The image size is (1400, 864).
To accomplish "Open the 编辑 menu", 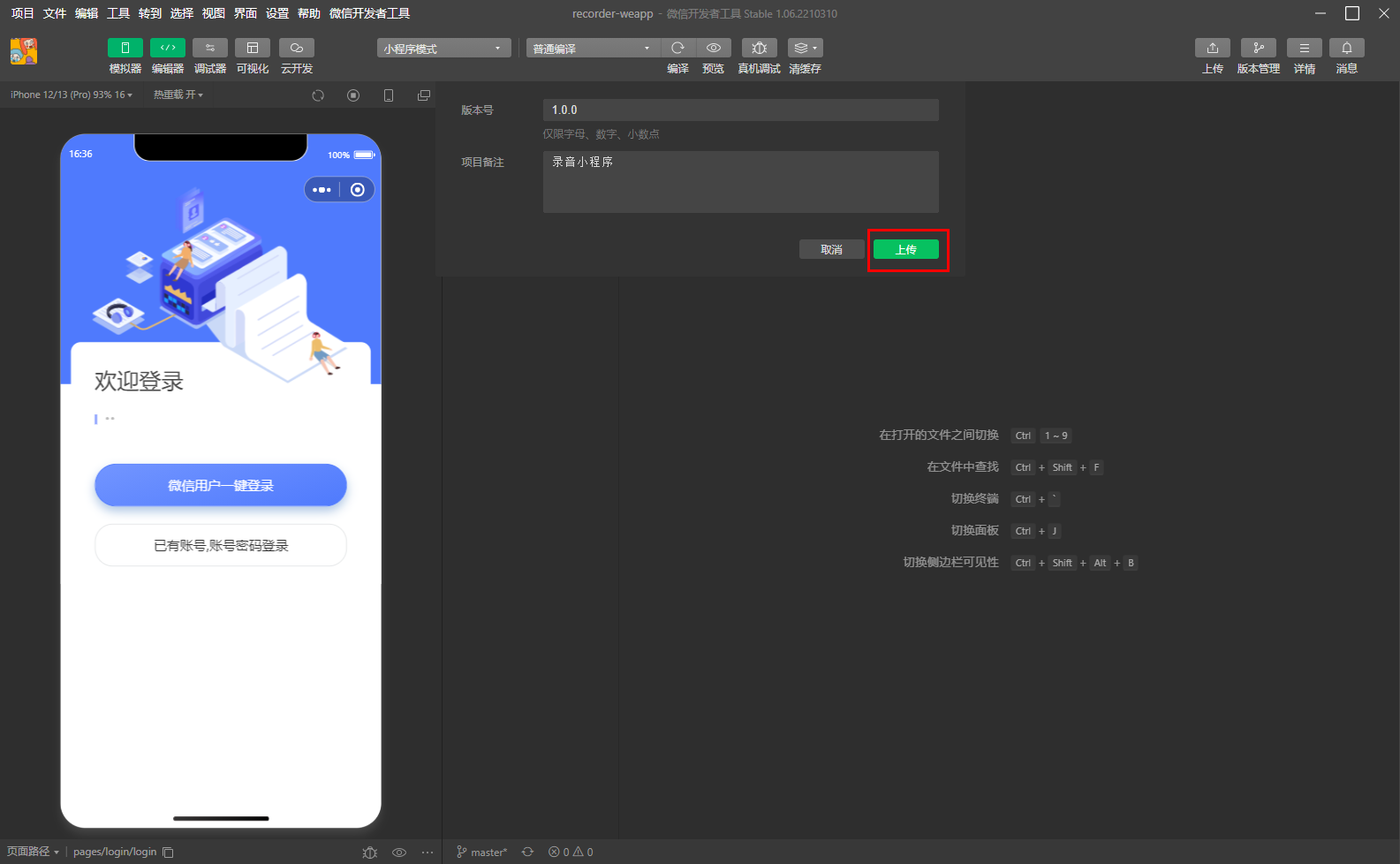I will (87, 13).
